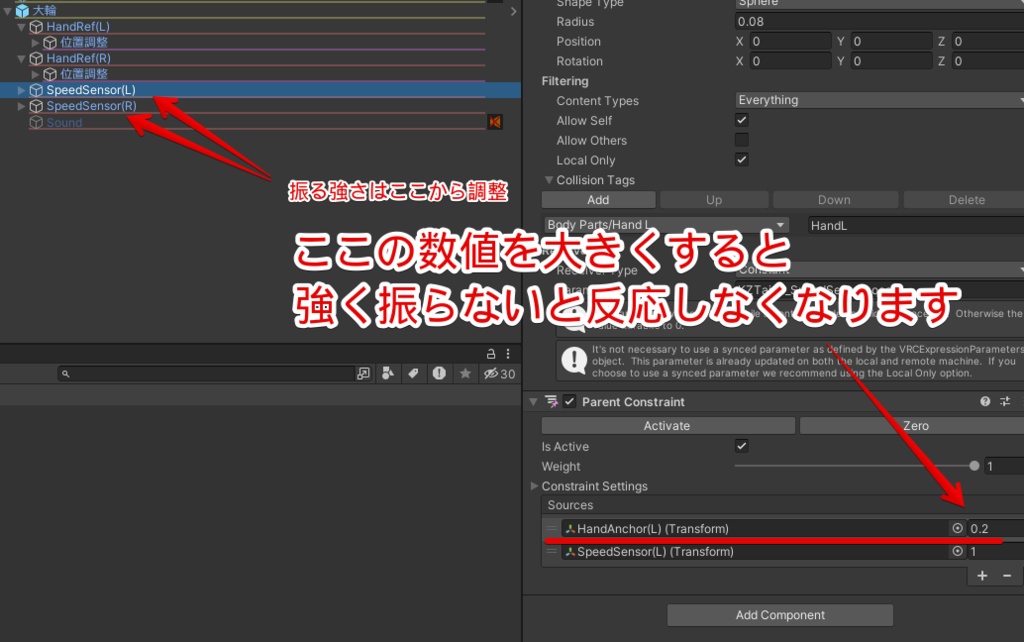Expand the SpeedSensor(R) foldout
This screenshot has height=642, width=1024.
click(21, 106)
